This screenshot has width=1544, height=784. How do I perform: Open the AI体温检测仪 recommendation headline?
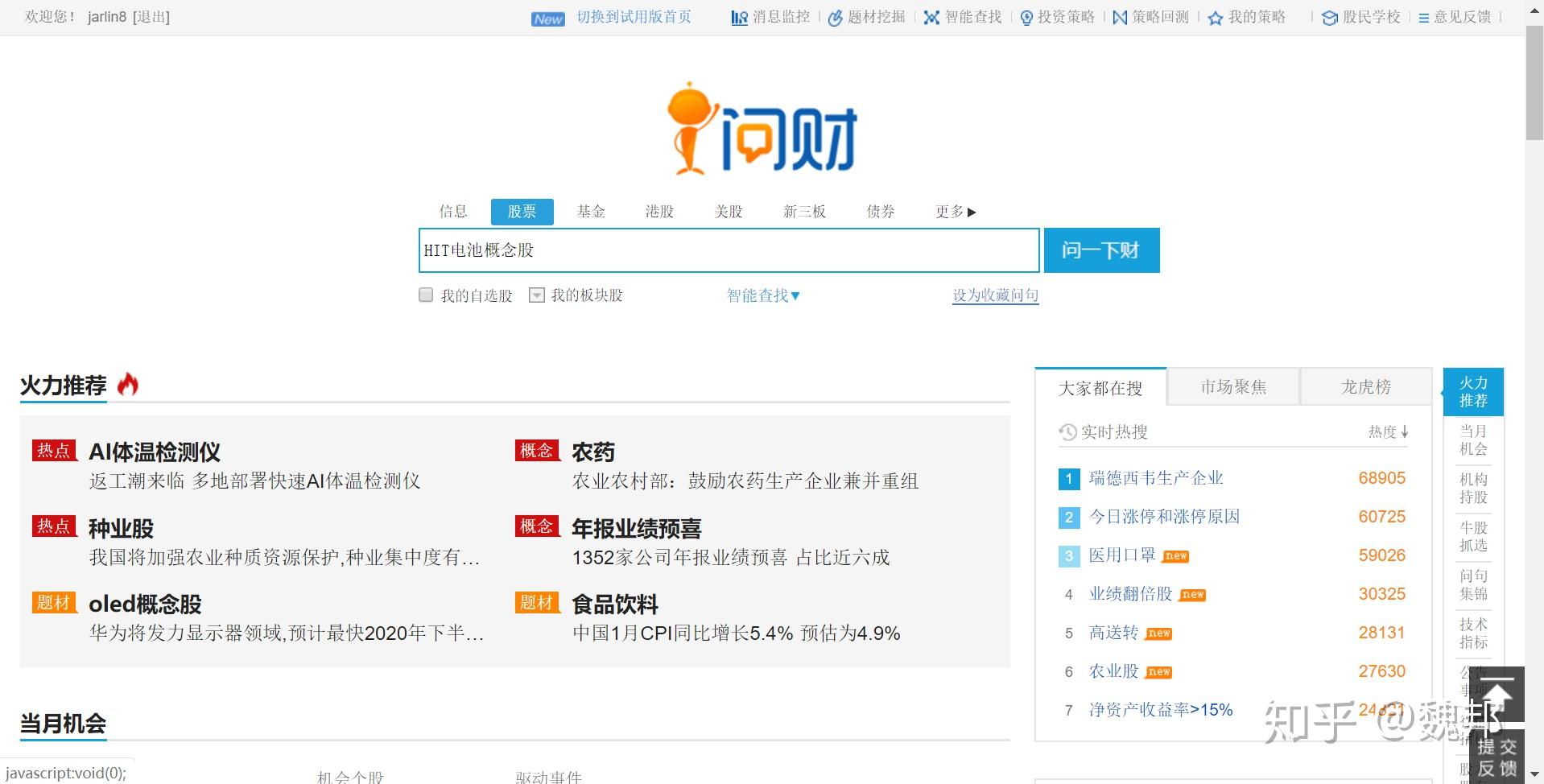[x=155, y=452]
